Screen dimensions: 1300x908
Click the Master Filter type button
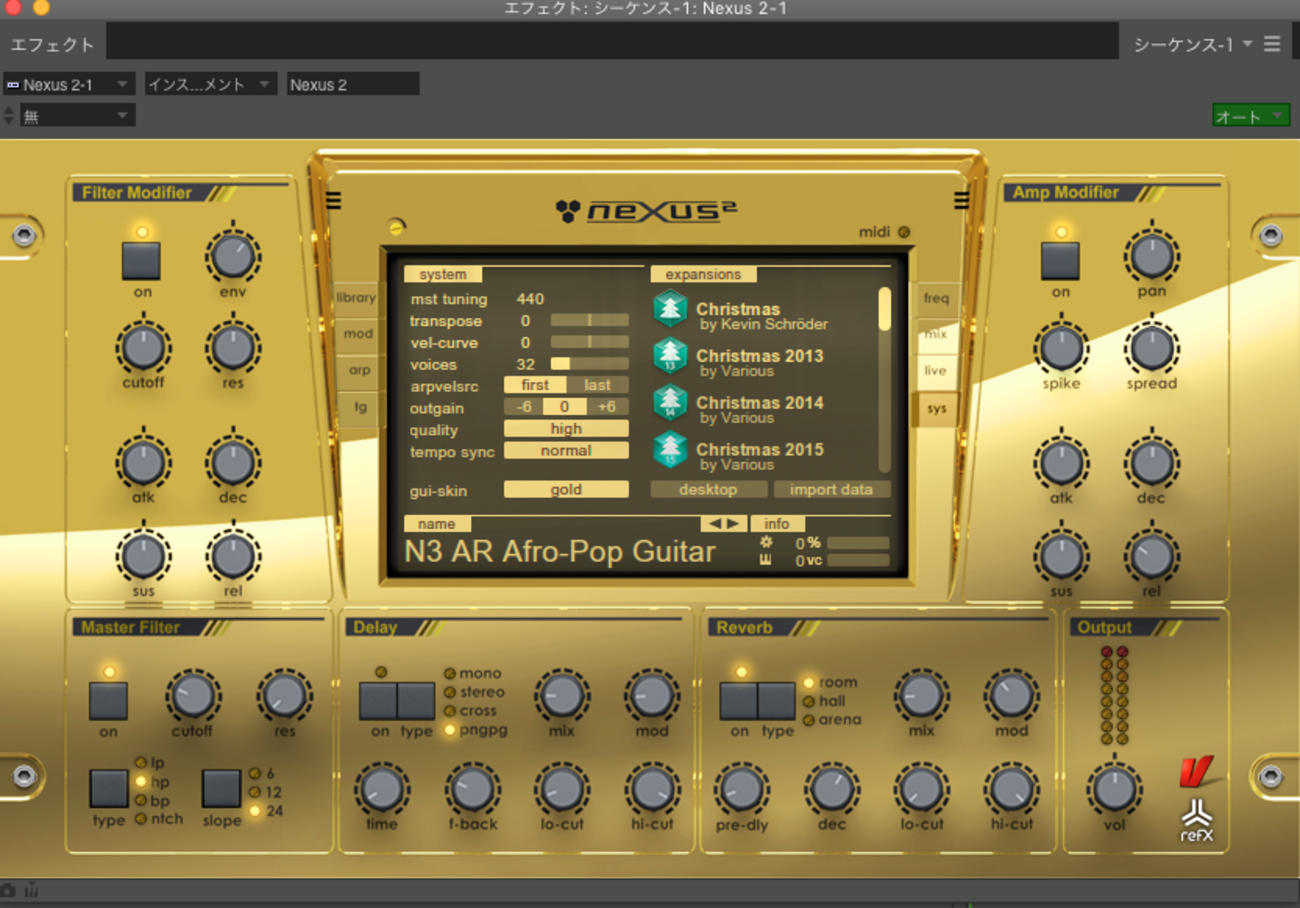click(x=108, y=788)
